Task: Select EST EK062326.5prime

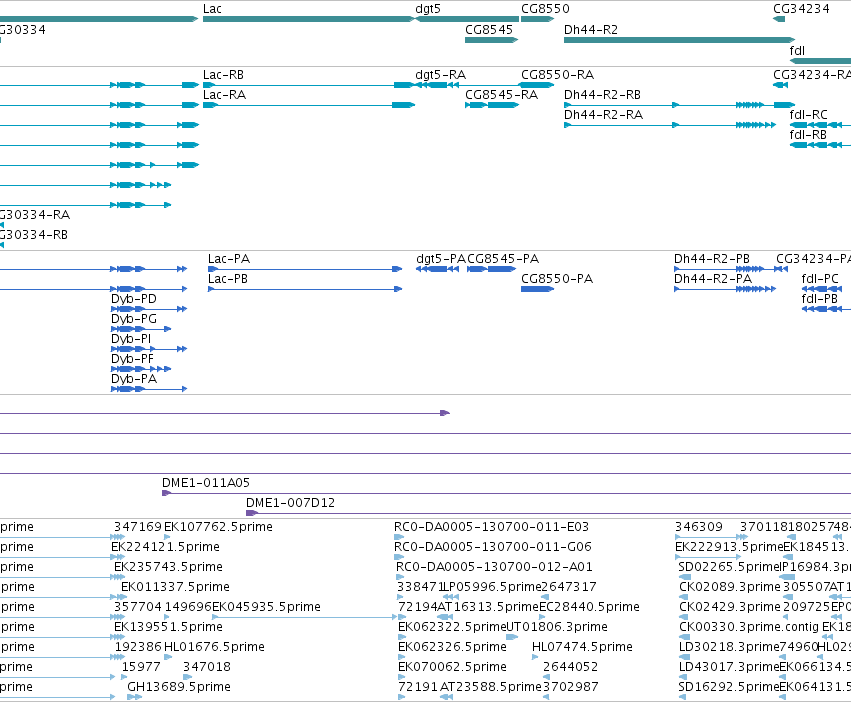Action: (x=452, y=647)
